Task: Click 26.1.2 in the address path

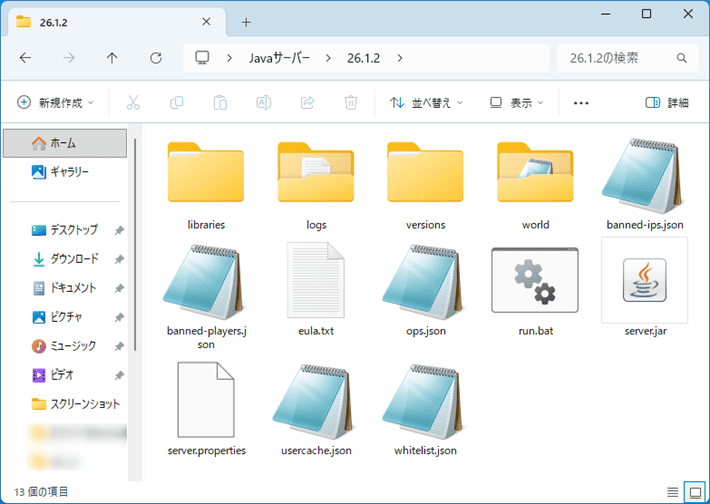Action: point(363,58)
